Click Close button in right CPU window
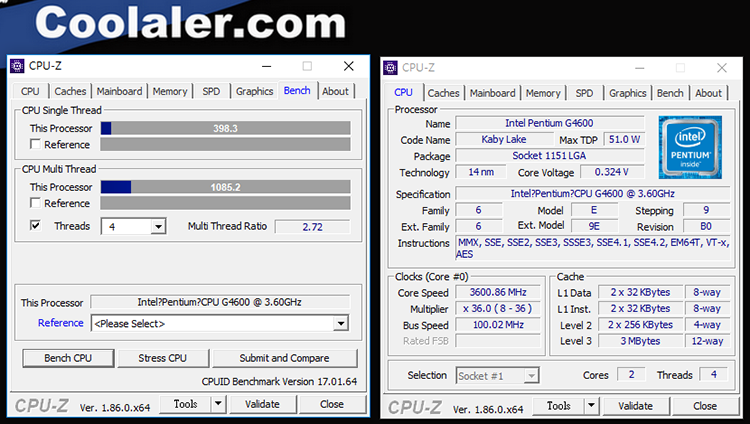This screenshot has height=424, width=750. pos(705,406)
